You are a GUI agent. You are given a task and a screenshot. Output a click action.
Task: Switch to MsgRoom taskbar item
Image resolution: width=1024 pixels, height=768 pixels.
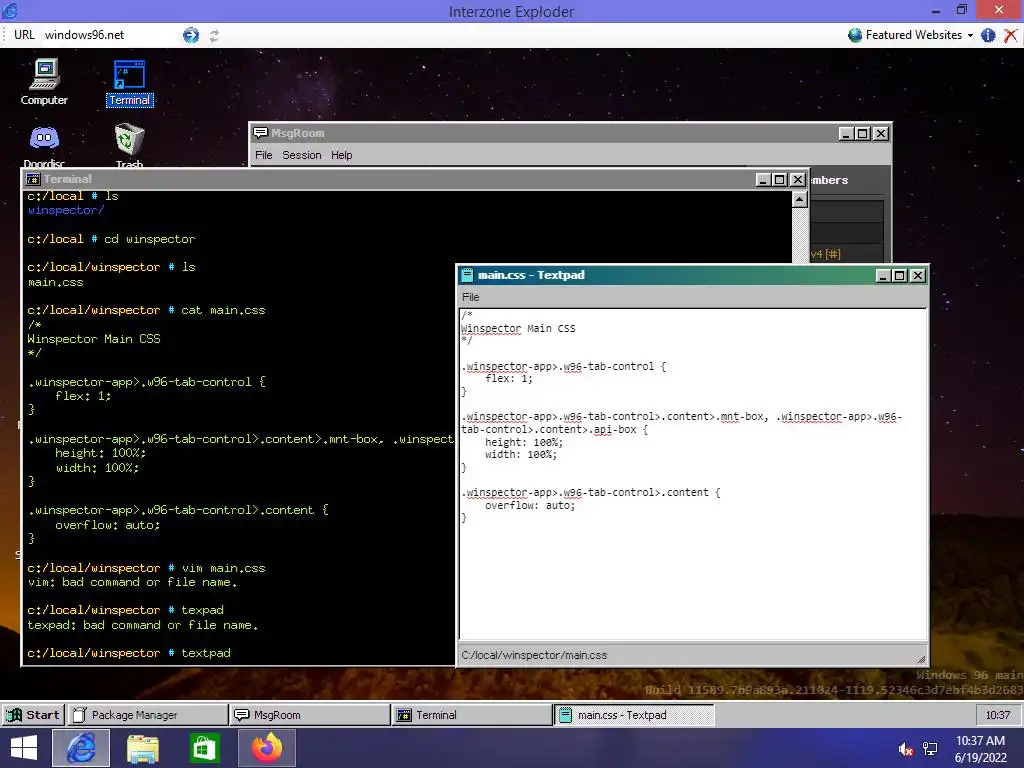(310, 715)
